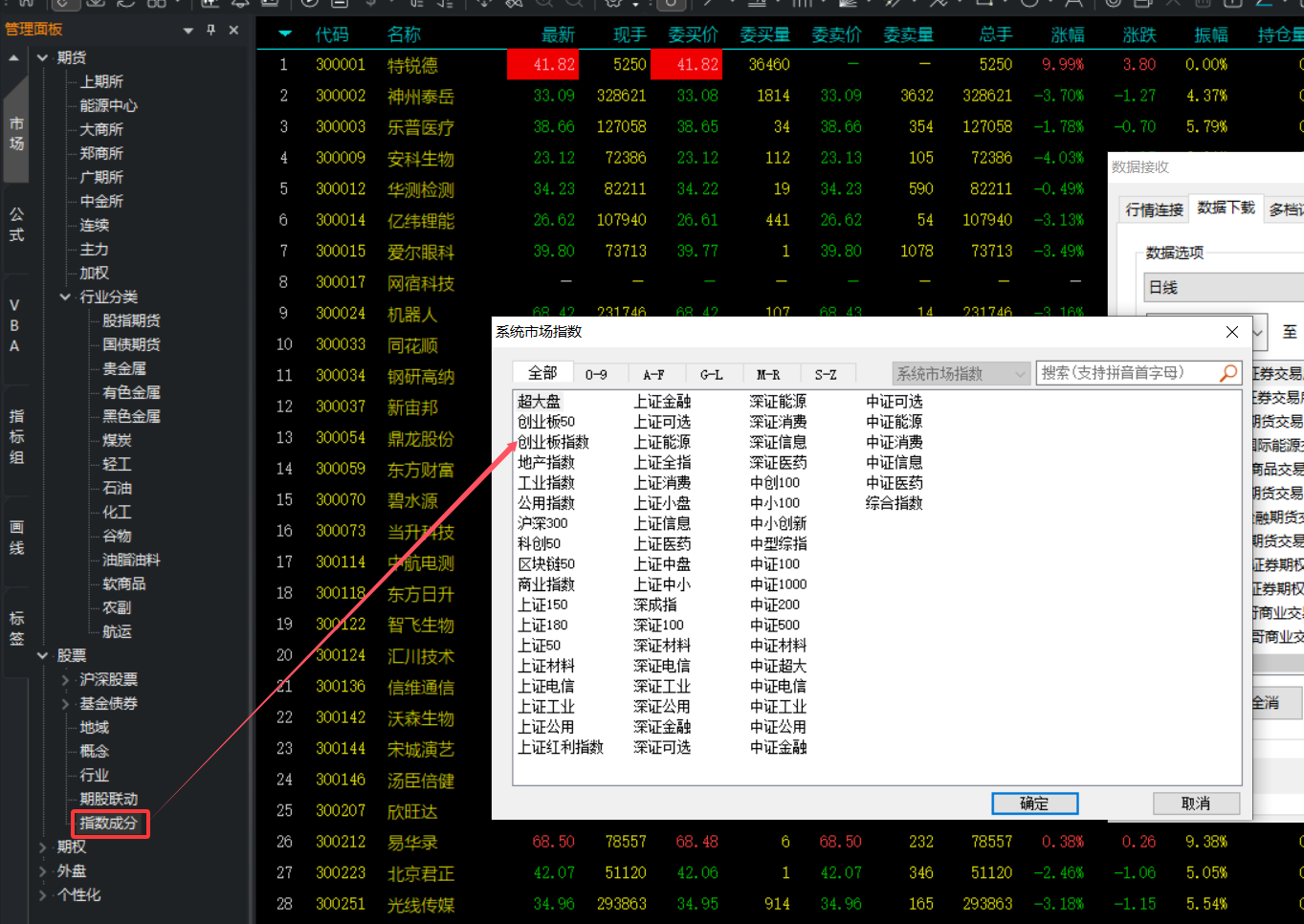Switch to 行情连接 tab in 数据接收
This screenshot has width=1304, height=924.
point(1155,209)
